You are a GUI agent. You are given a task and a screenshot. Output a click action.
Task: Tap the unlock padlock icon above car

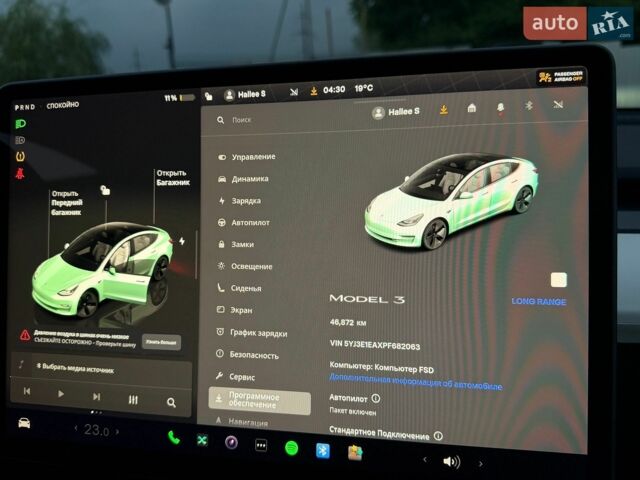coord(105,190)
